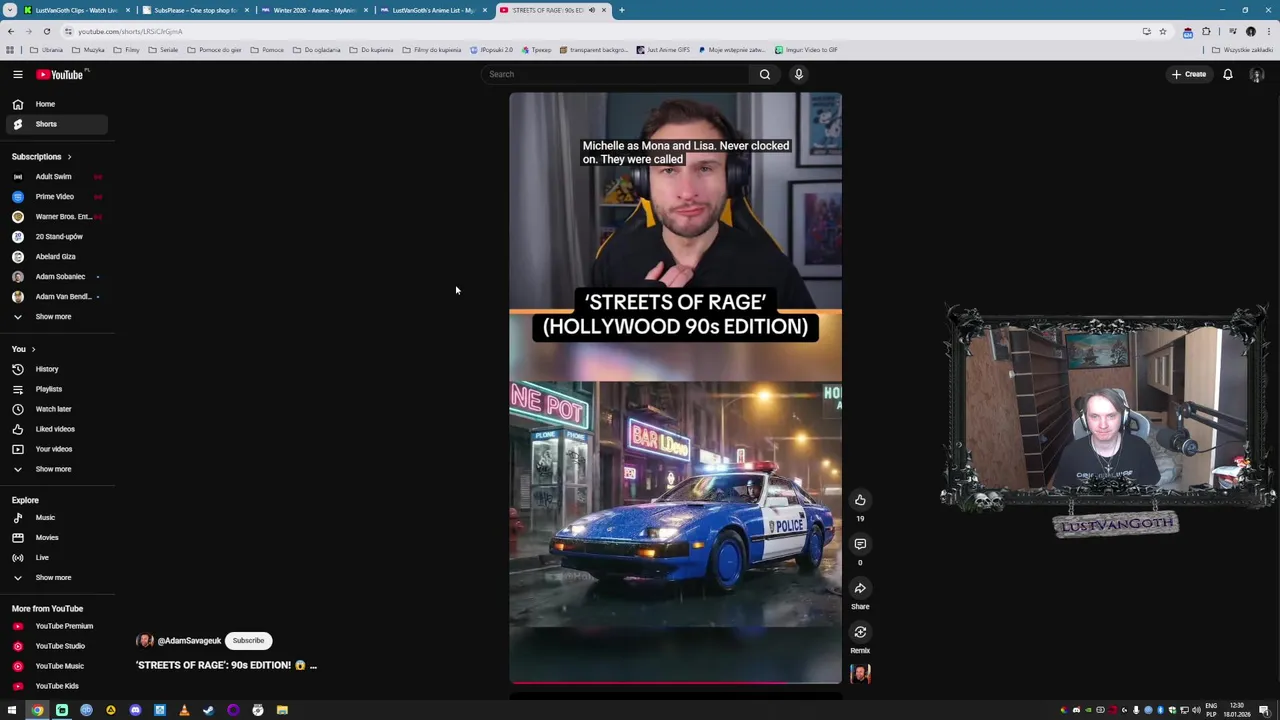Screen dimensions: 1280x720
Task: Open the YouTube account avatar menu
Action: (x=1257, y=74)
